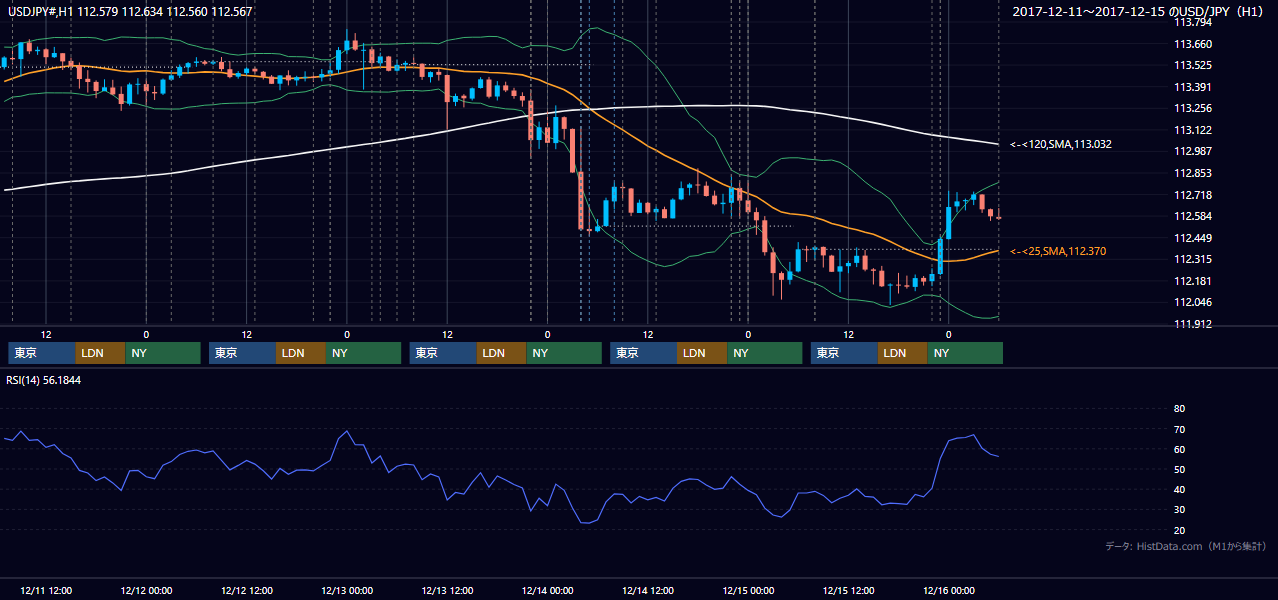1278x600 pixels.
Task: Click the 2017-12-11～2017-12-15 USD/JPY header
Action: (1138, 11)
